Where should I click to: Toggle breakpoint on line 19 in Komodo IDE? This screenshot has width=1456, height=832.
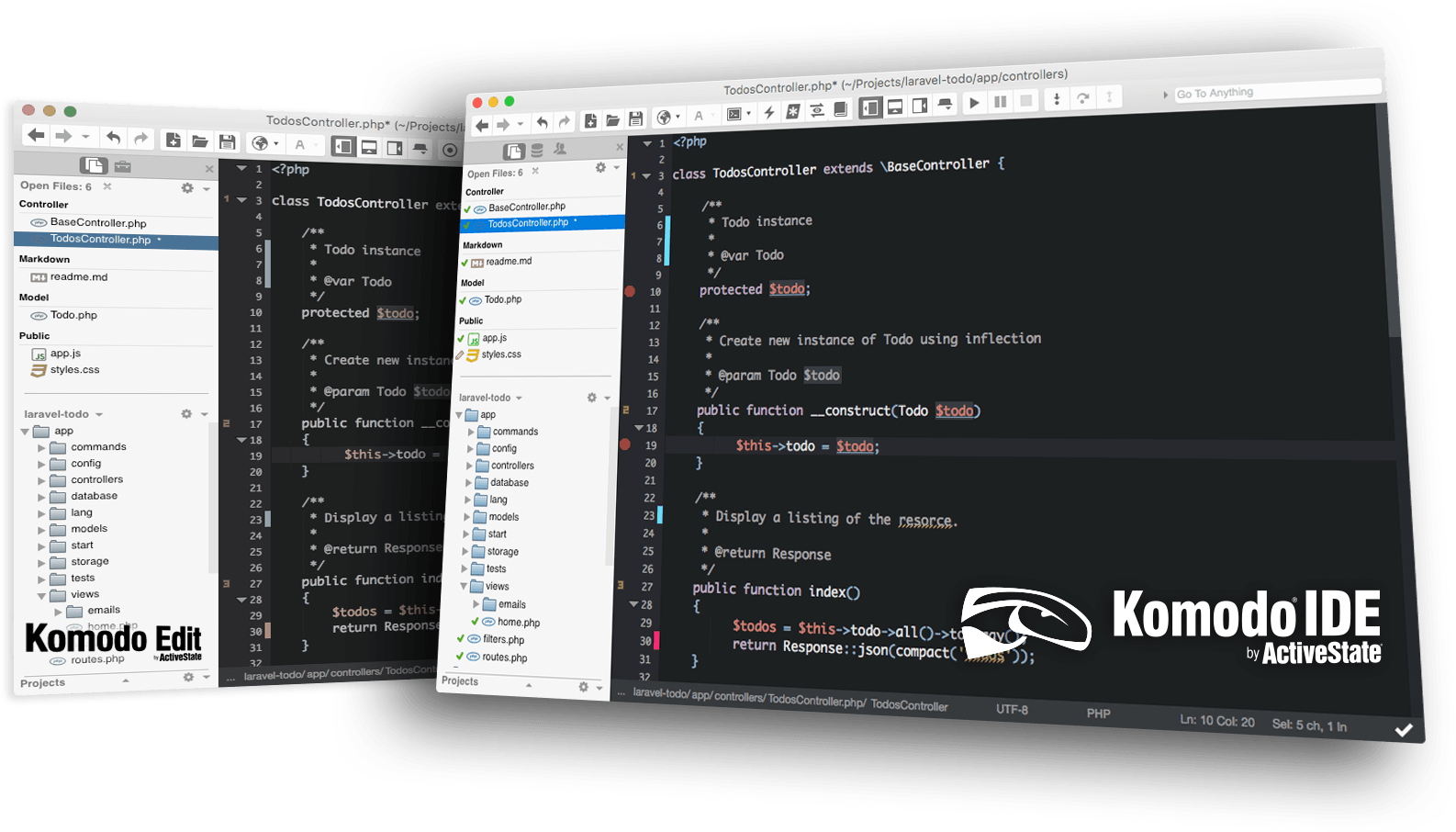point(625,444)
